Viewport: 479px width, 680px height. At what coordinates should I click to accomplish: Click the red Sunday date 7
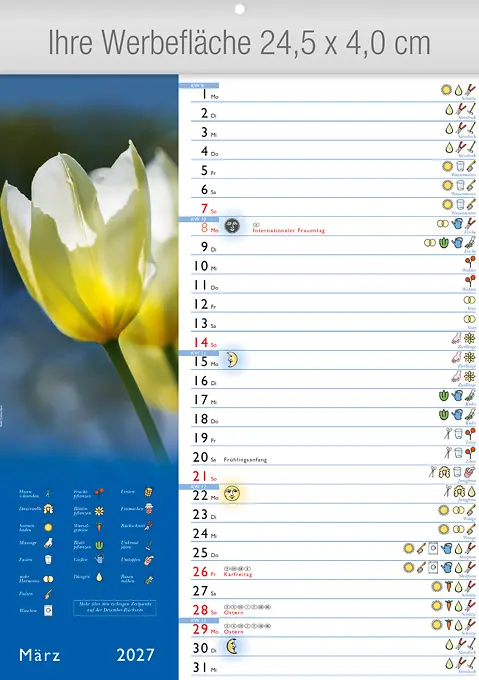coord(204,209)
